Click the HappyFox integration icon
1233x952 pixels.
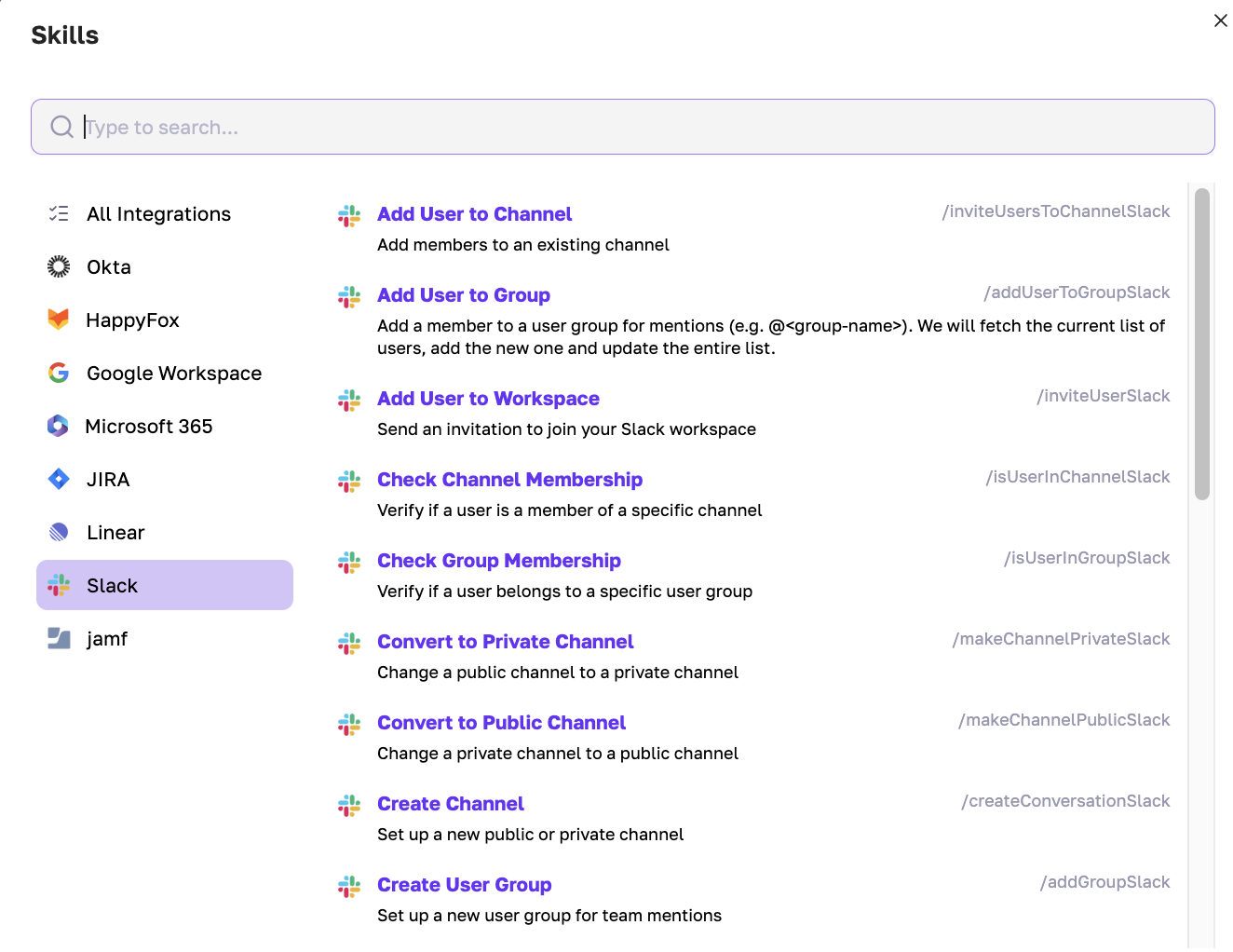(x=58, y=320)
